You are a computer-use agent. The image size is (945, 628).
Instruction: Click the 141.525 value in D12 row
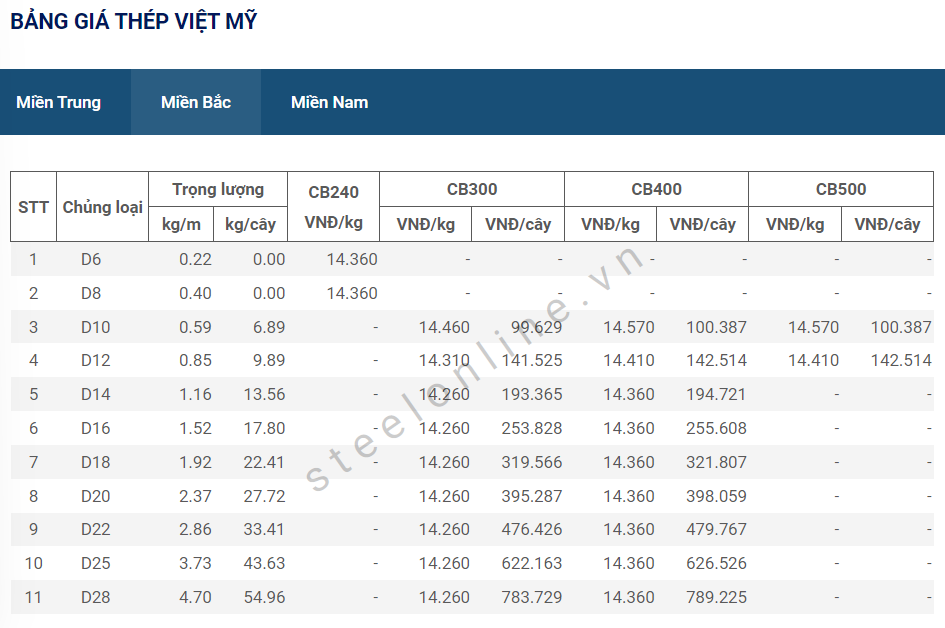pos(532,360)
